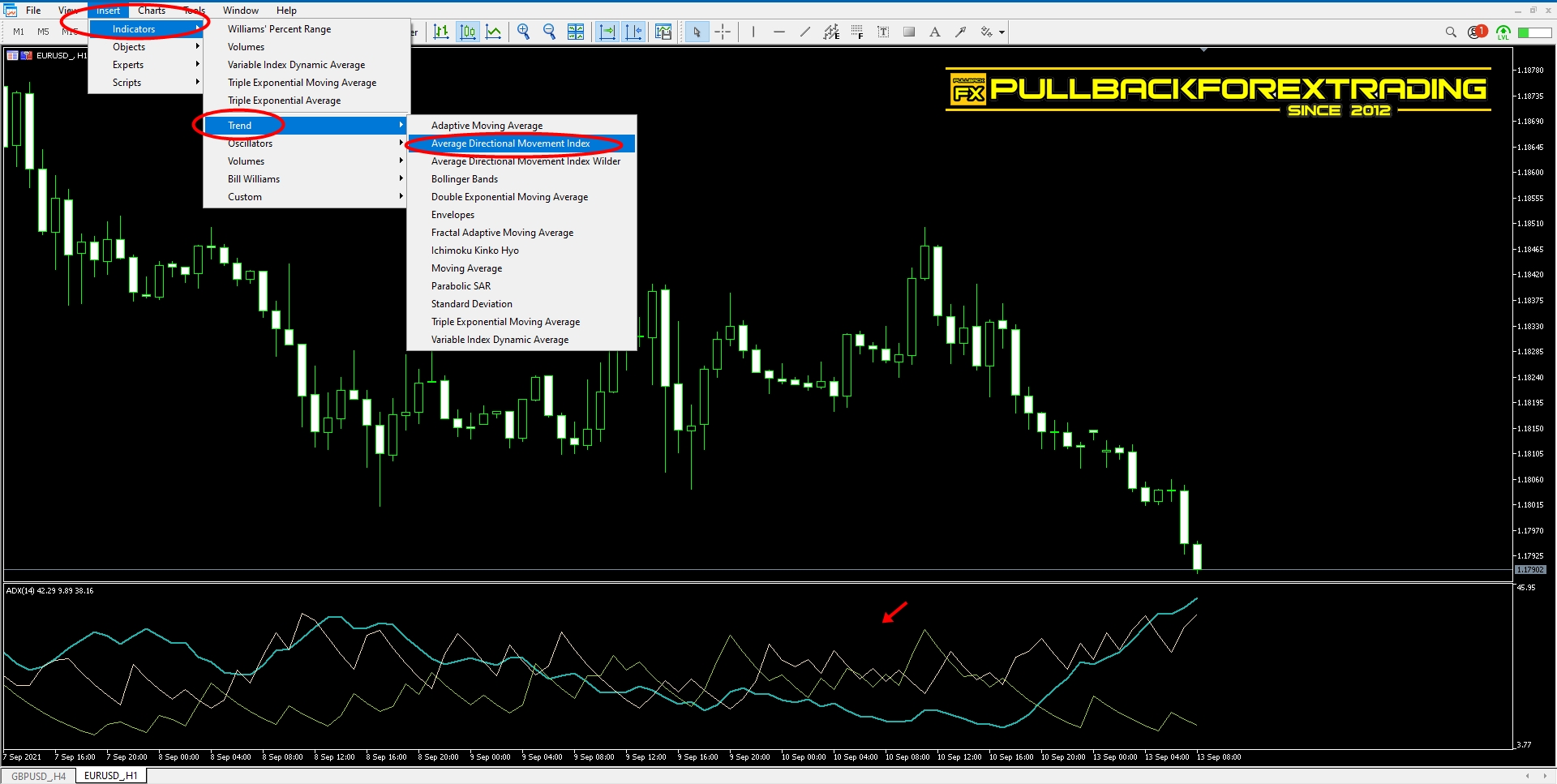Screen dimensions: 1557x784
Task: Add a text label with the A tool
Action: [934, 32]
